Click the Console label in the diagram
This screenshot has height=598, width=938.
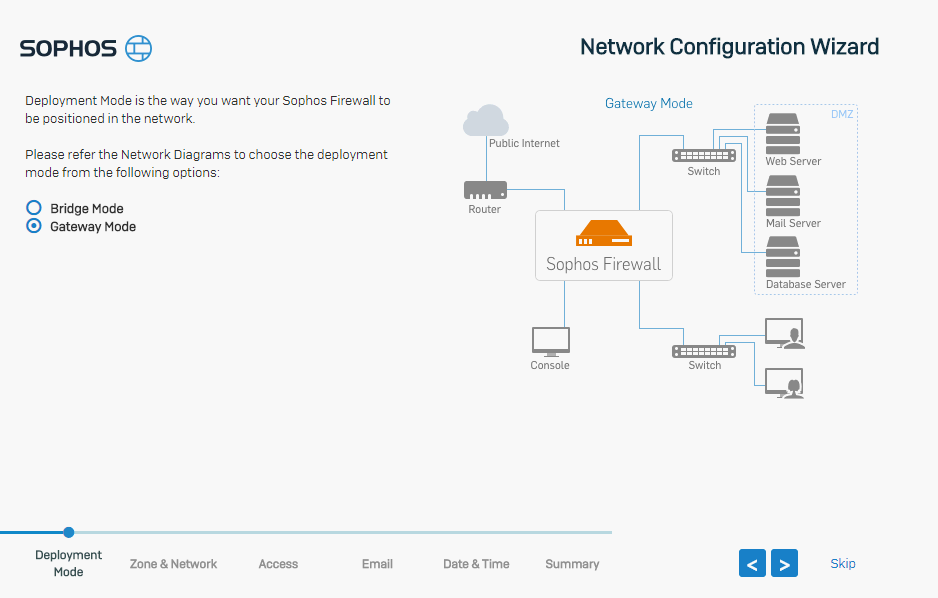(550, 365)
